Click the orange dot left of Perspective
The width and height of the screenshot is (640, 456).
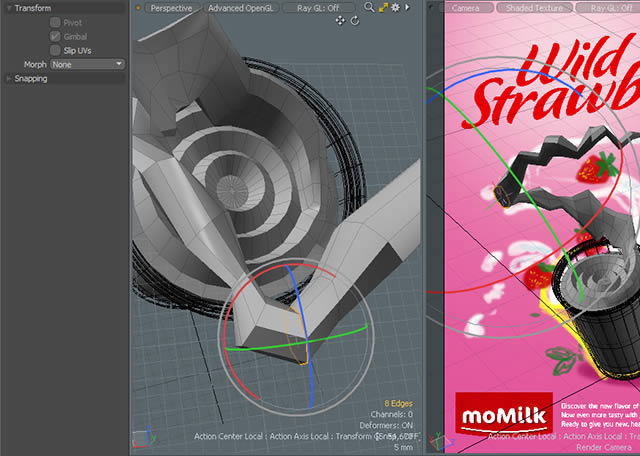(138, 8)
